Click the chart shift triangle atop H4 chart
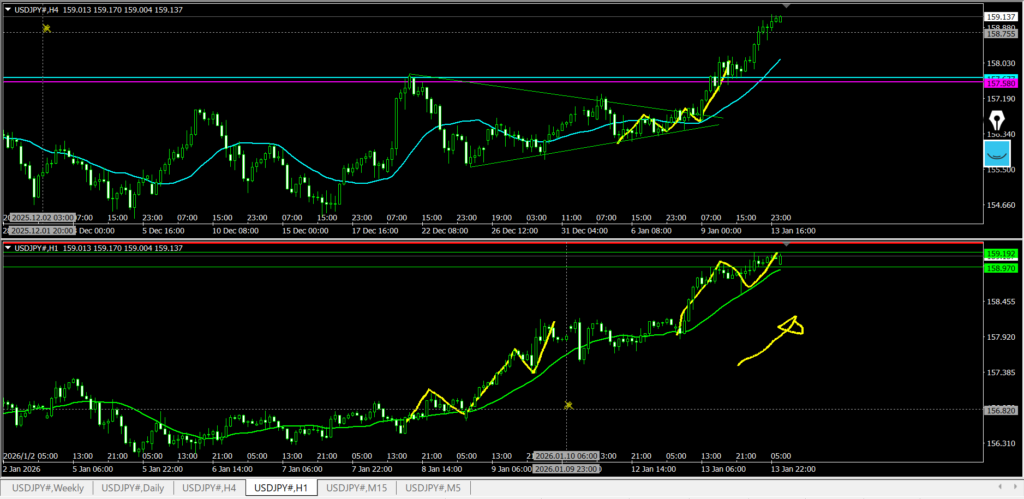This screenshot has height=499, width=1024. [x=783, y=6]
